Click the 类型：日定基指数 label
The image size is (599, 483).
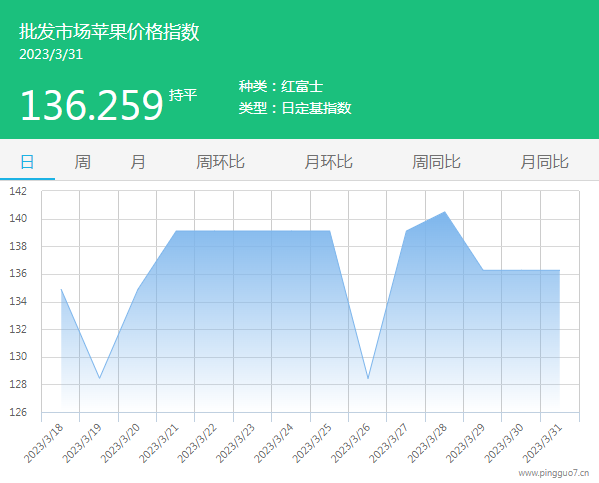pos(295,108)
